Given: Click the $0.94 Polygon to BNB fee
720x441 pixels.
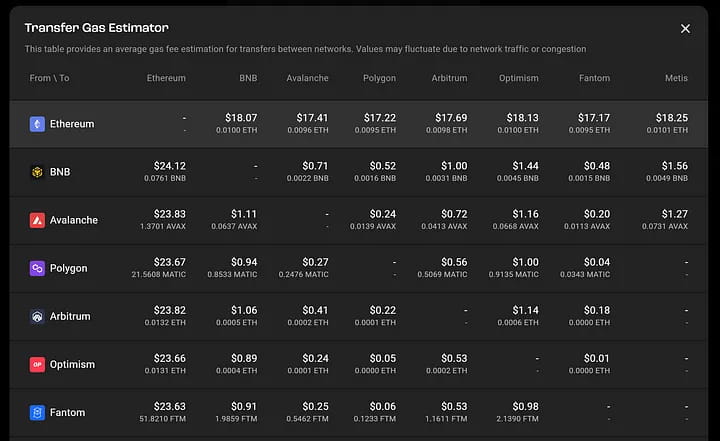Looking at the screenshot, I should click(x=244, y=262).
